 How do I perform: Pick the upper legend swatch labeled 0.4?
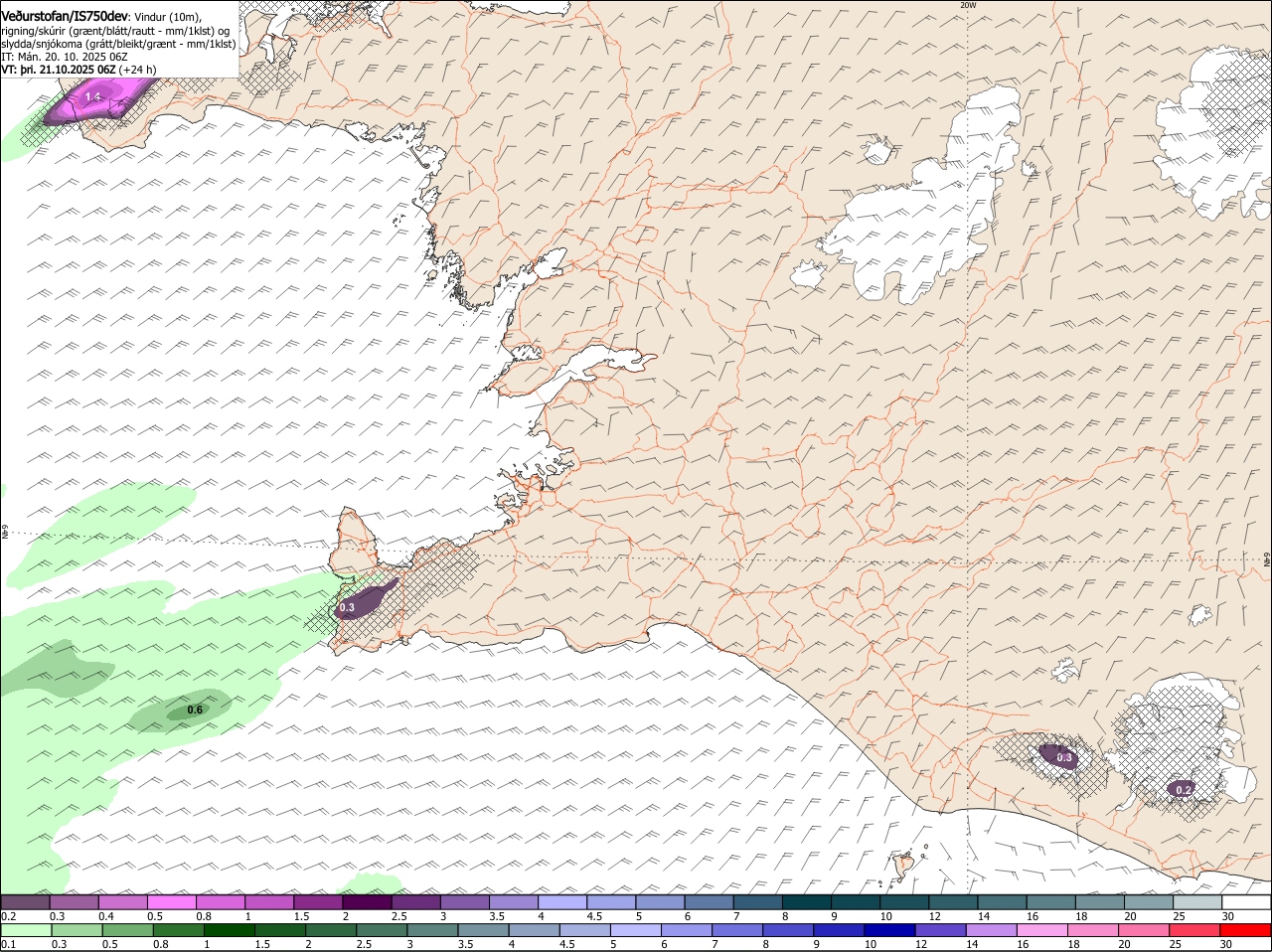tap(123, 902)
